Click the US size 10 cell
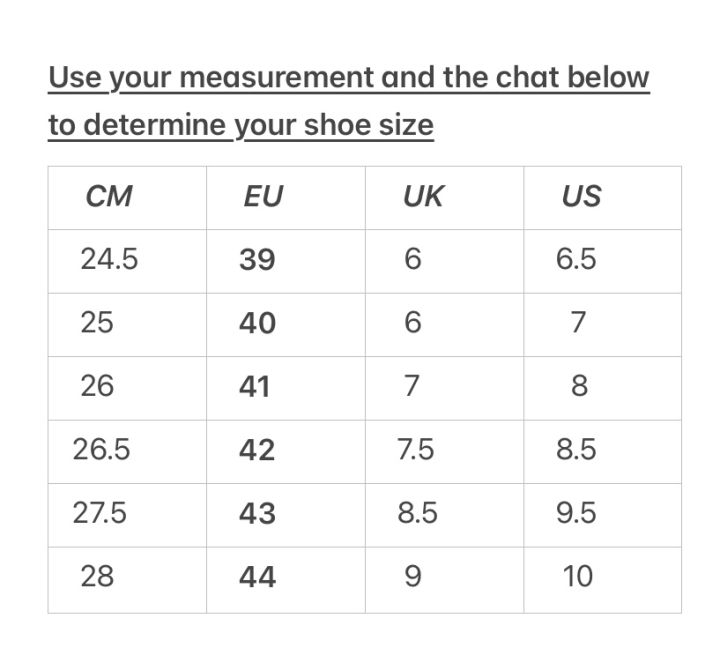Screen dimensions: 720x663 (x=578, y=577)
